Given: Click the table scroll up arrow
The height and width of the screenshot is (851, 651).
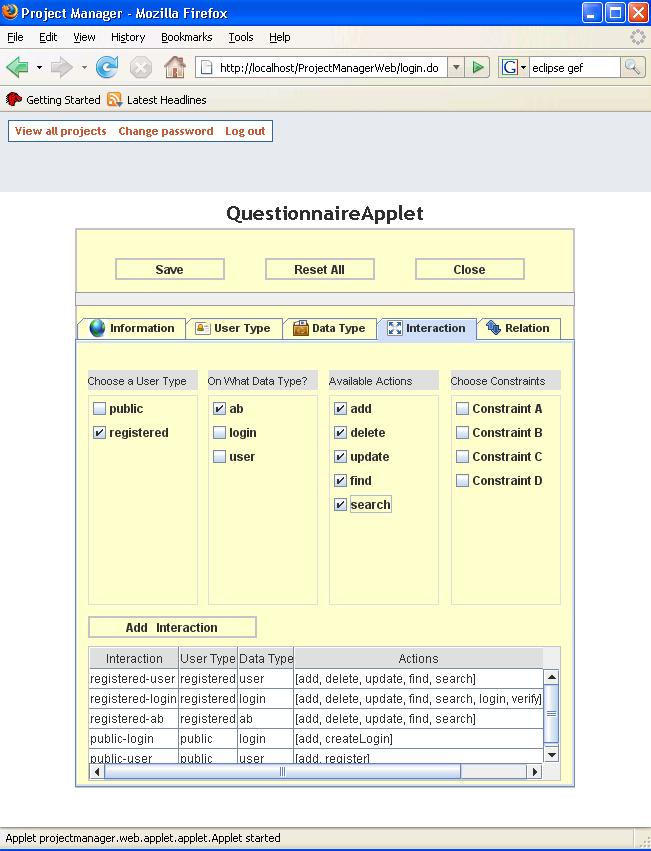Looking at the screenshot, I should (x=551, y=677).
